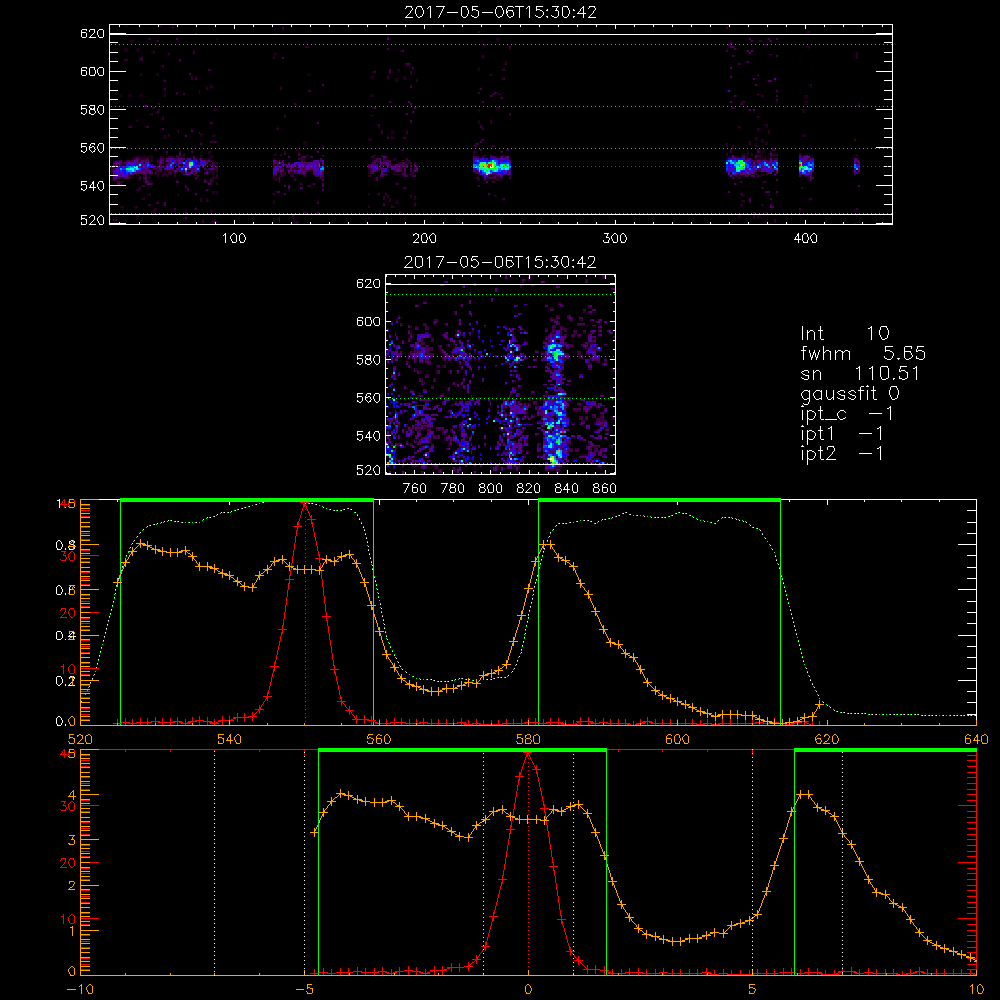Image resolution: width=1000 pixels, height=1000 pixels.
Task: Click the red '20' y-label of bottom plot
Action: coord(68,863)
